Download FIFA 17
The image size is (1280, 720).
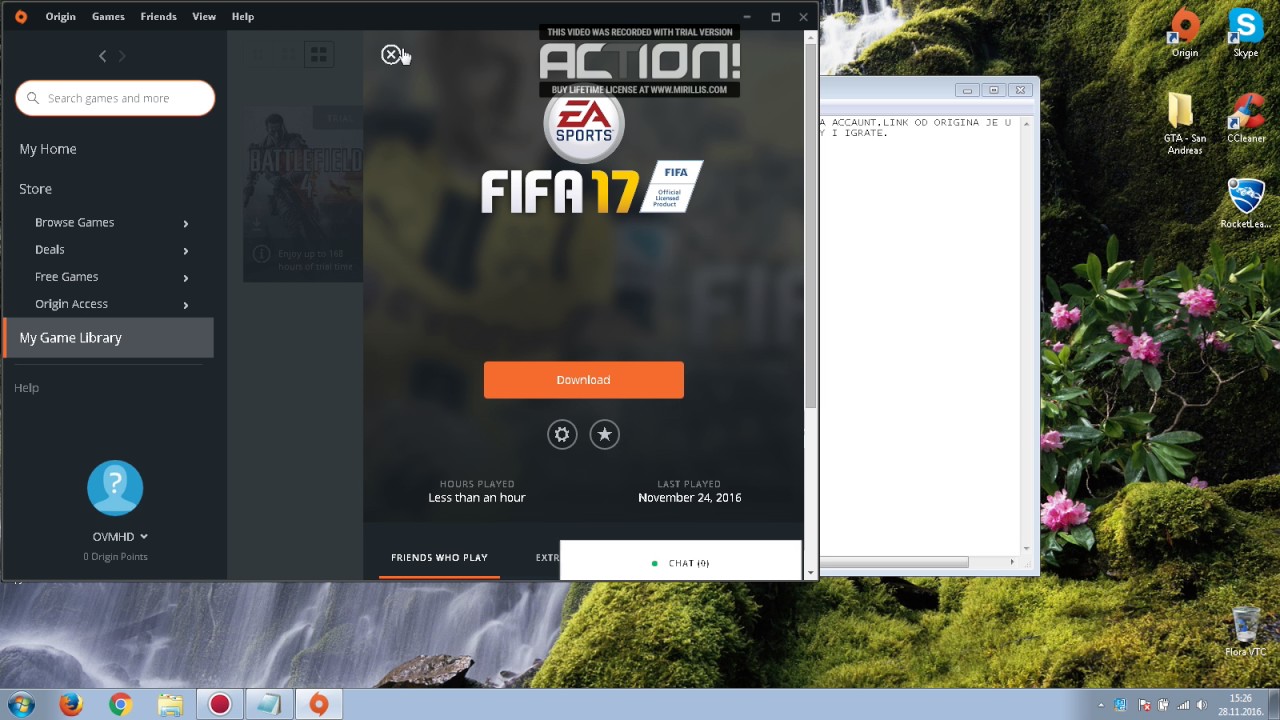(583, 380)
